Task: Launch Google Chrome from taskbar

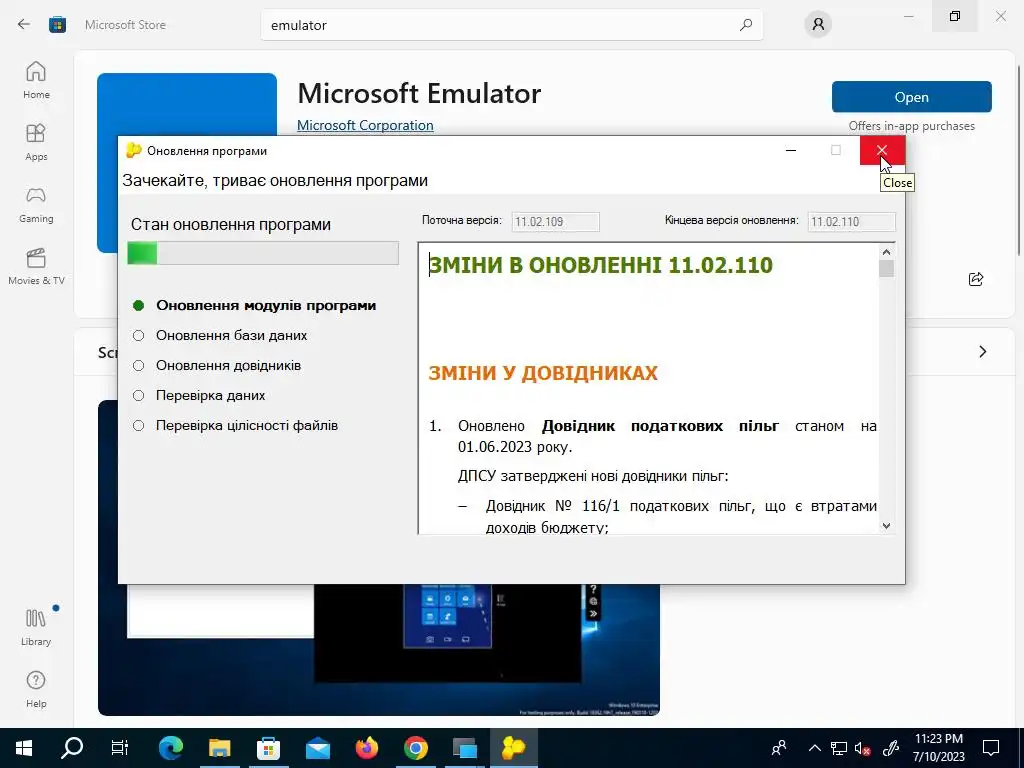Action: point(415,748)
